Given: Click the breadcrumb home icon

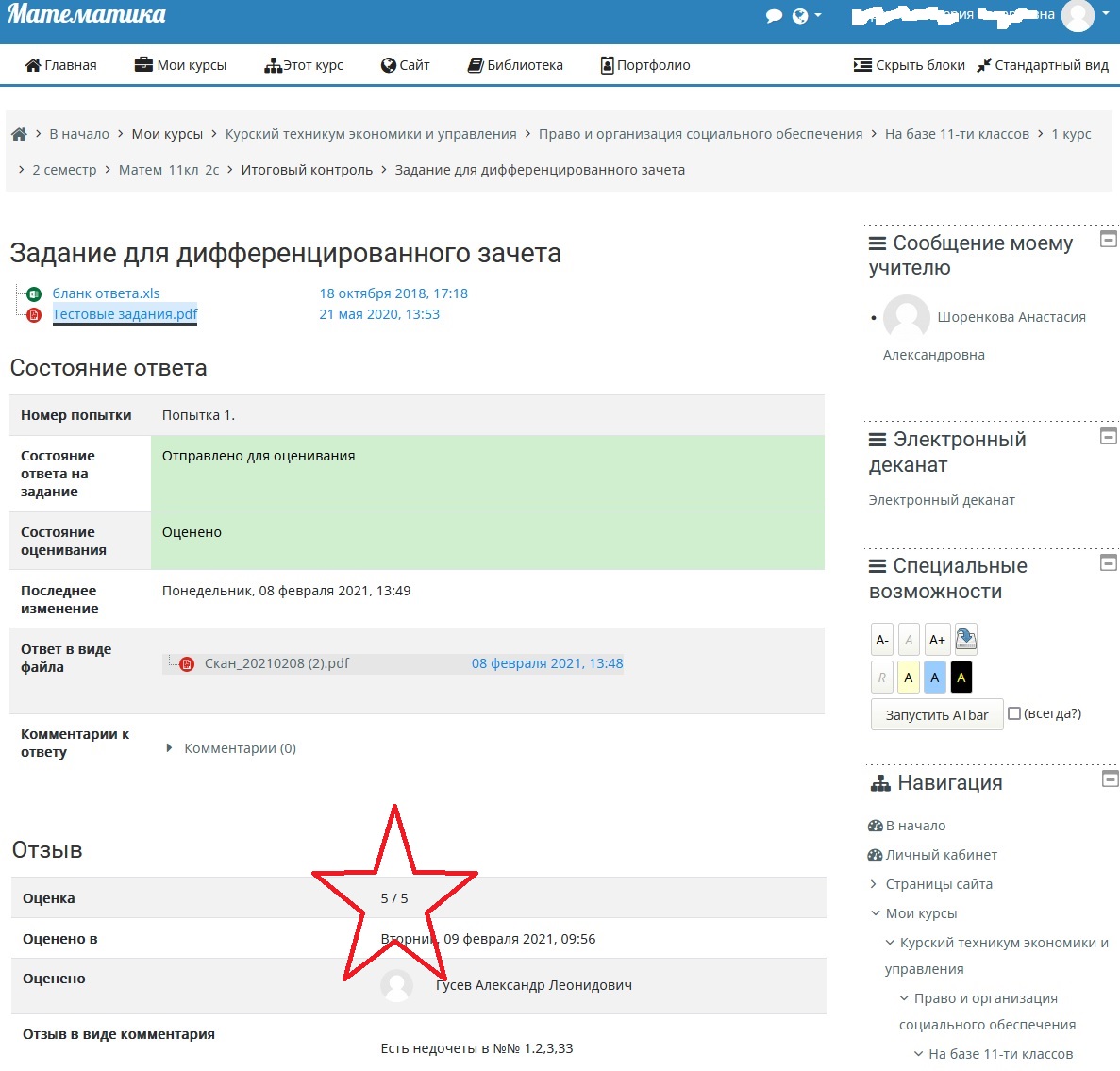Looking at the screenshot, I should point(19,134).
